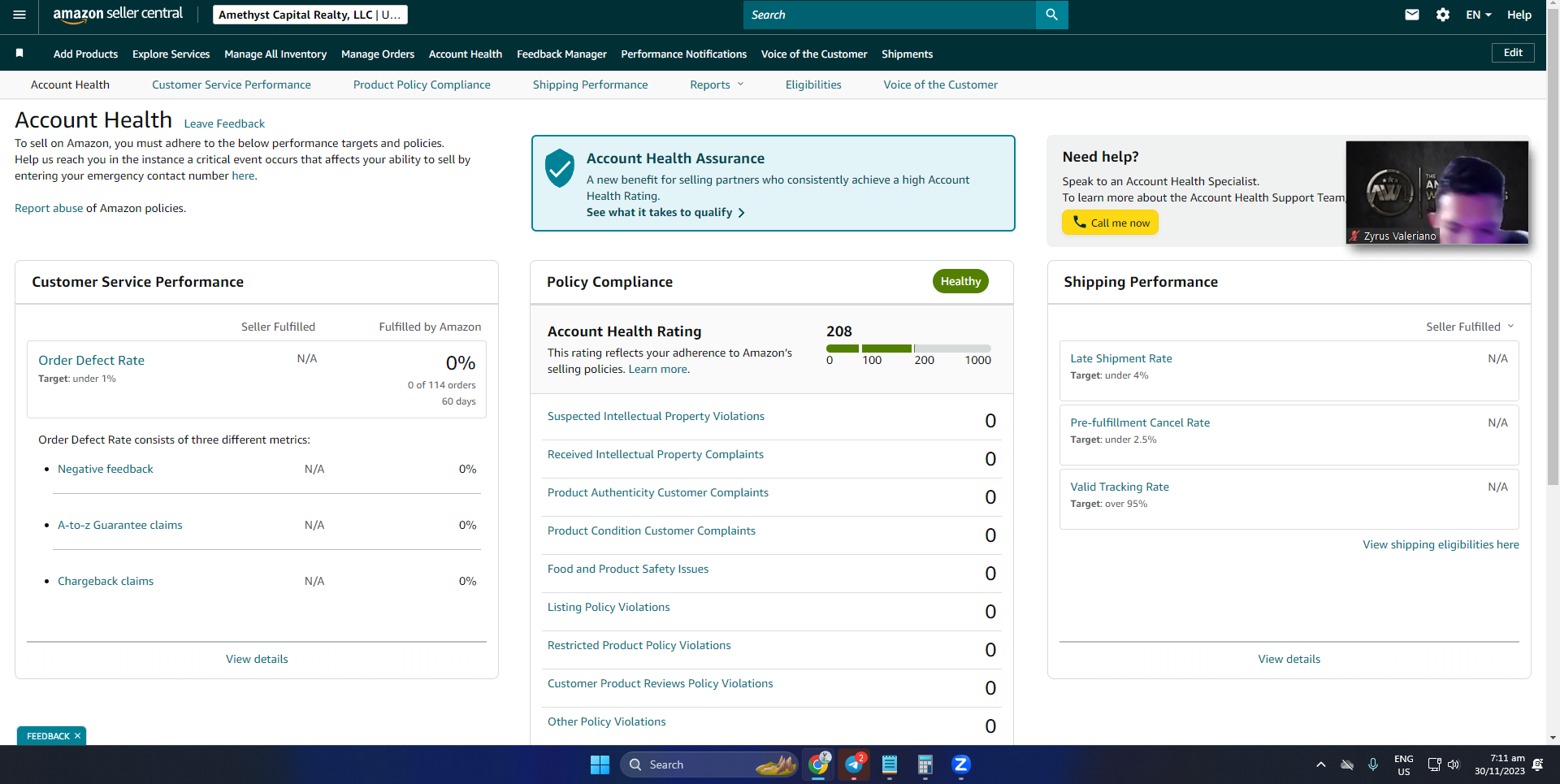1560x784 pixels.
Task: Switch to Product Policy Compliance tab
Action: (x=422, y=84)
